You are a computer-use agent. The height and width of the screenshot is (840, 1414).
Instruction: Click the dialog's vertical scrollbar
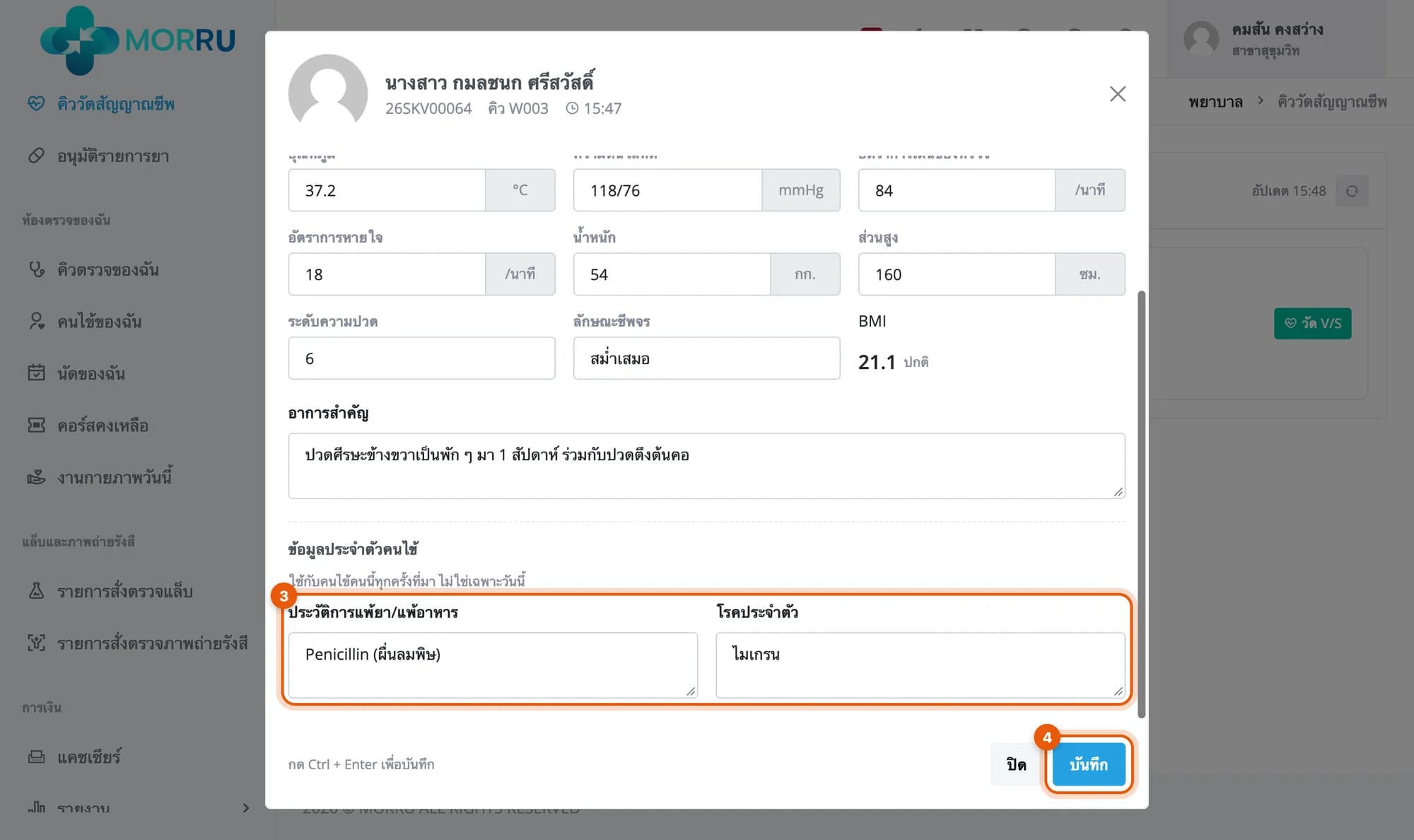[x=1142, y=504]
